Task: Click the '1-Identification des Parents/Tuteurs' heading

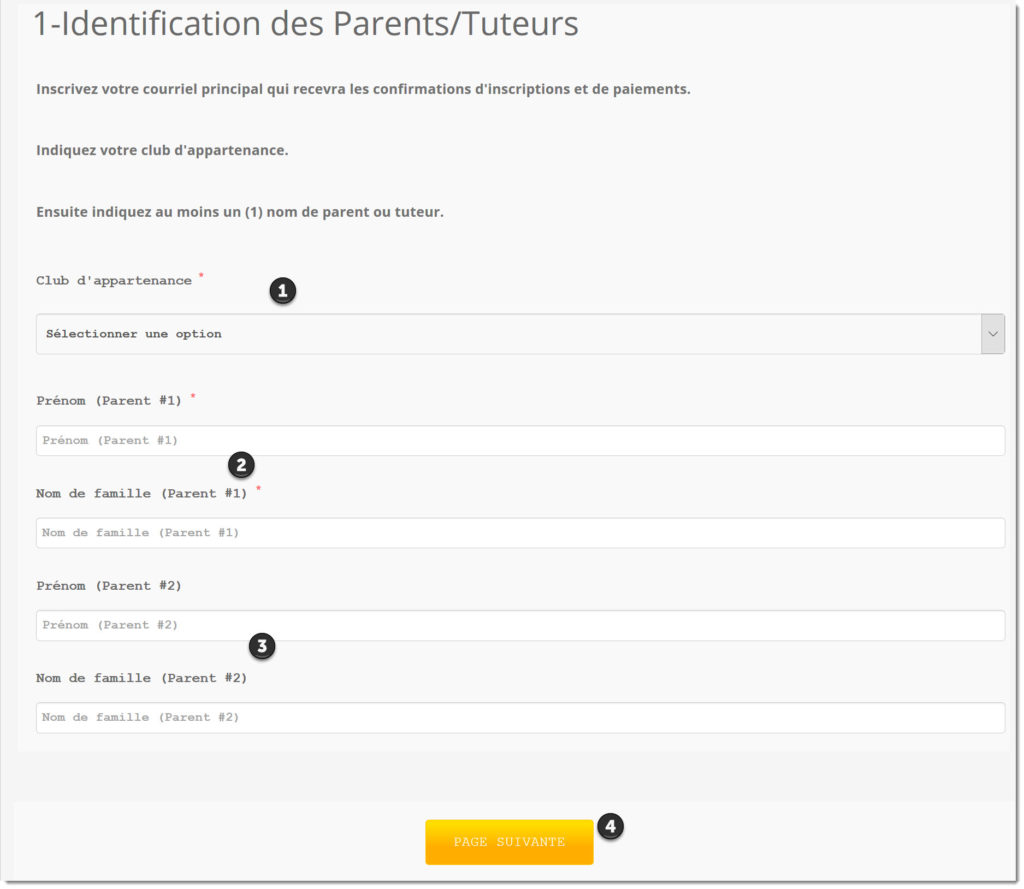Action: (x=306, y=24)
